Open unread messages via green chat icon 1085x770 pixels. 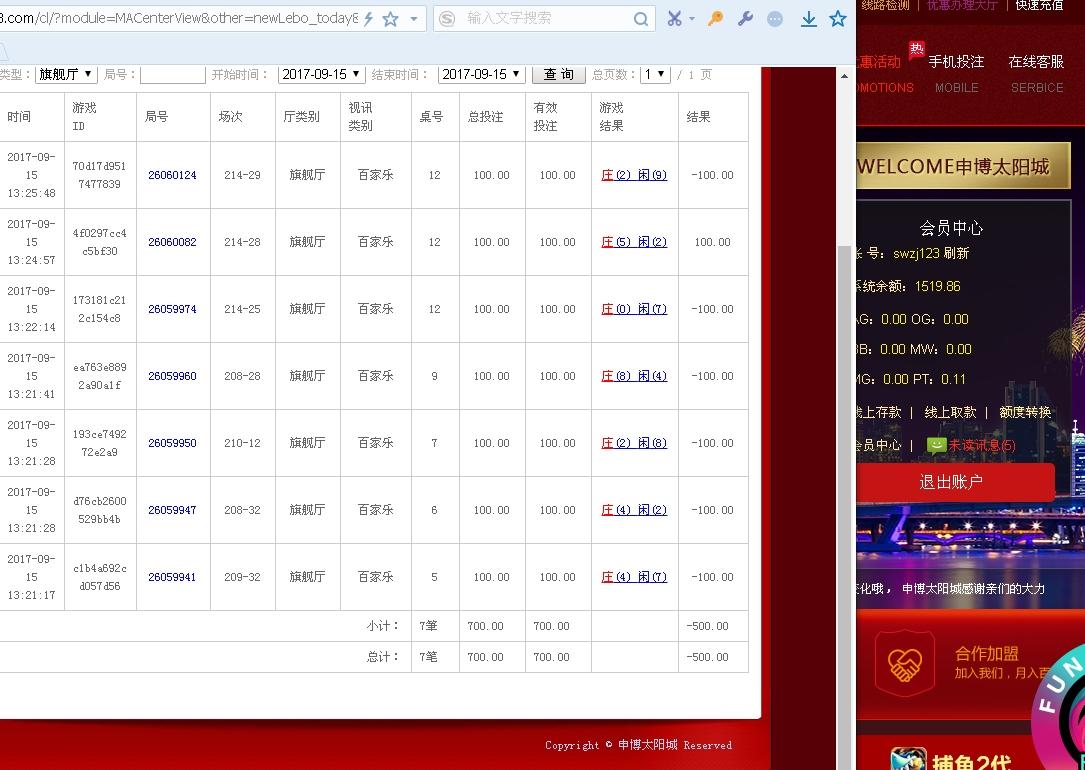[936, 445]
